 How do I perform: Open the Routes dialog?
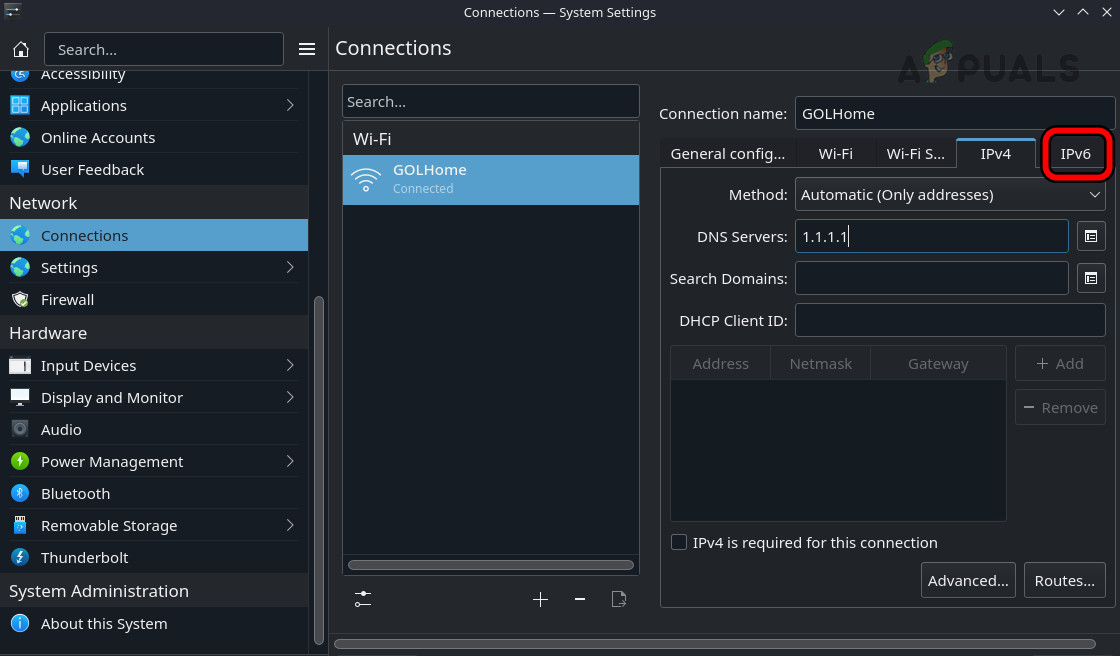pyautogui.click(x=1064, y=580)
